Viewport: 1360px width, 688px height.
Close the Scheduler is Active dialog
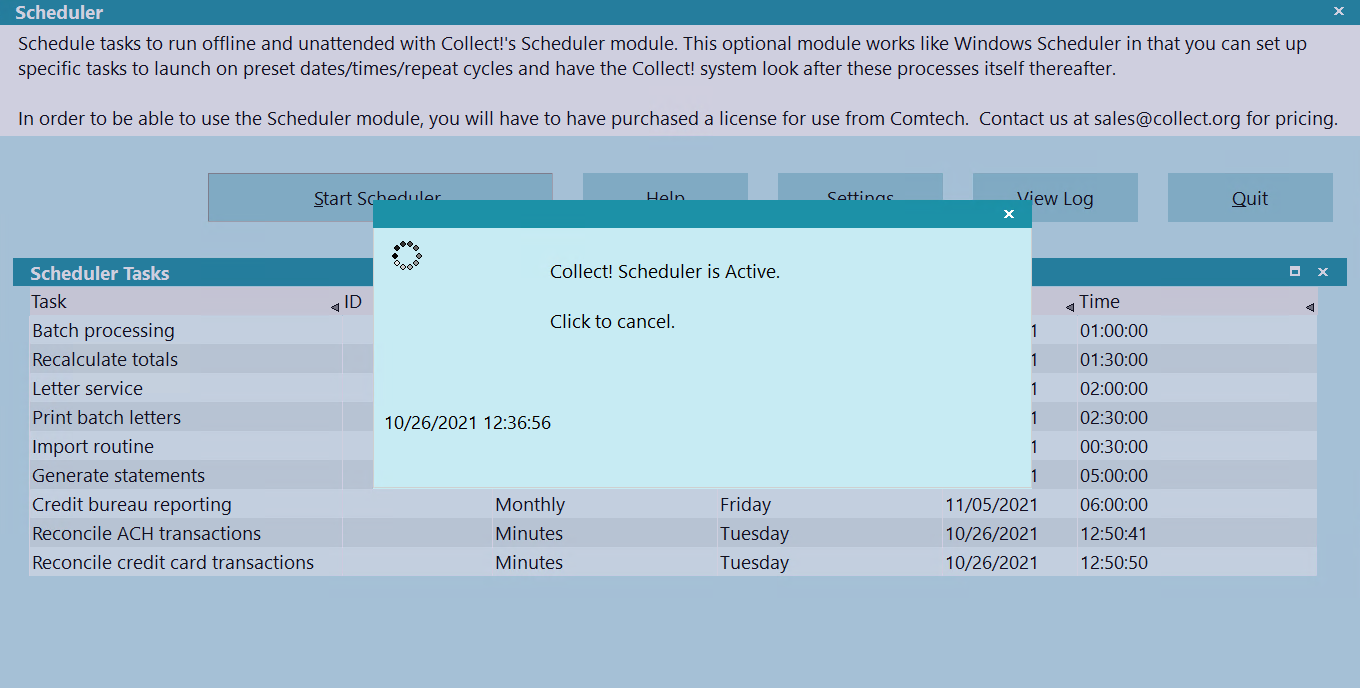[1009, 214]
